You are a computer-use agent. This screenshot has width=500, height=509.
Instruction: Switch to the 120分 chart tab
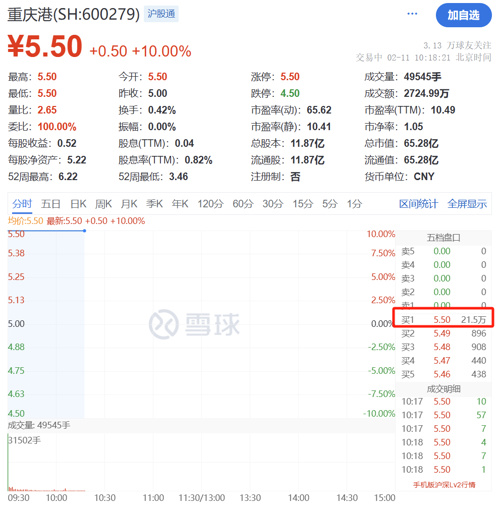210,203
